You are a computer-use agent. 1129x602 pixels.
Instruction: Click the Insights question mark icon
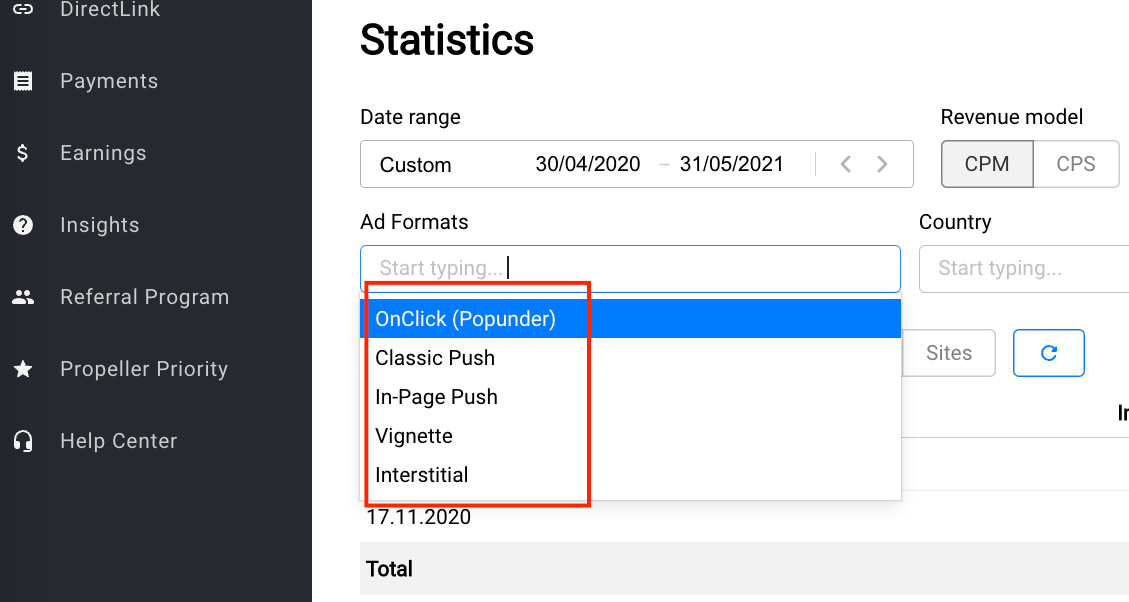[x=23, y=225]
